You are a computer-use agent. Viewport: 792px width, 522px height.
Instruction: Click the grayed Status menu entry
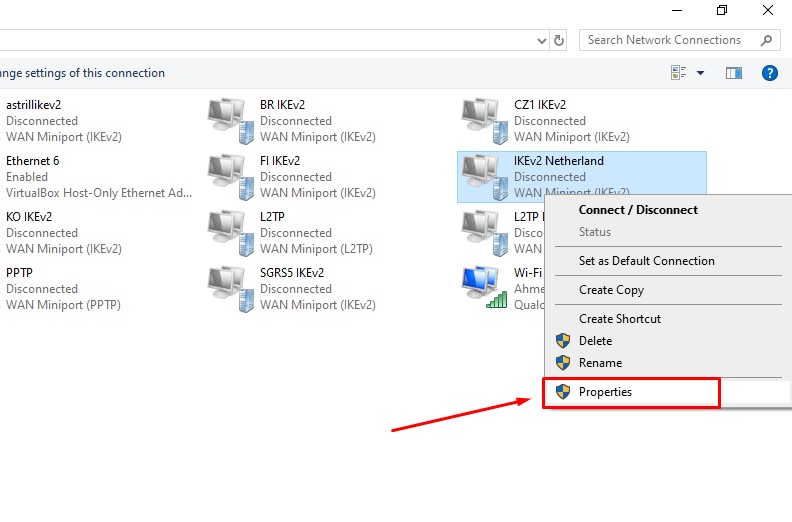595,232
